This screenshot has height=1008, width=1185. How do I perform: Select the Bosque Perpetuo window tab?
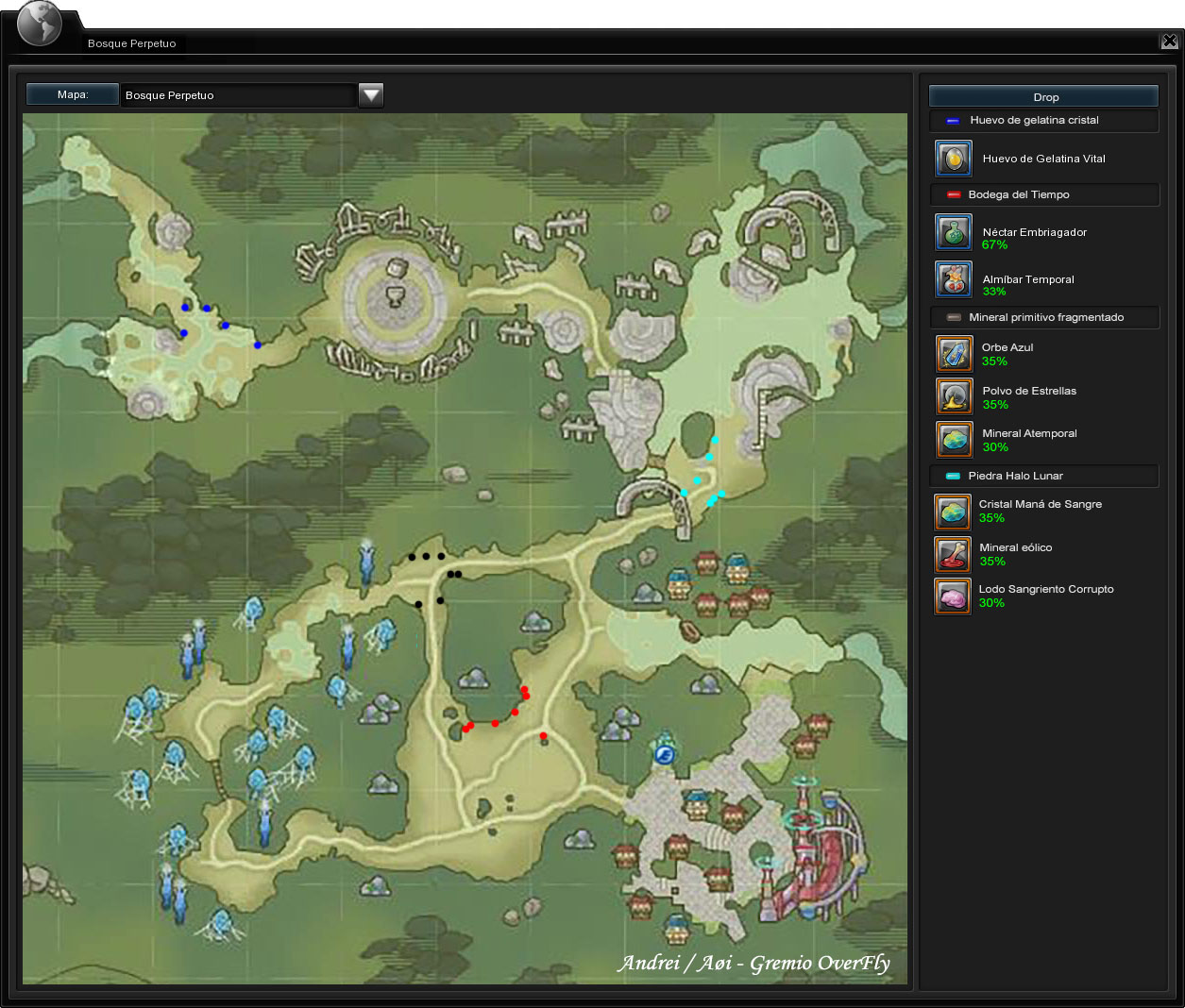[x=132, y=43]
